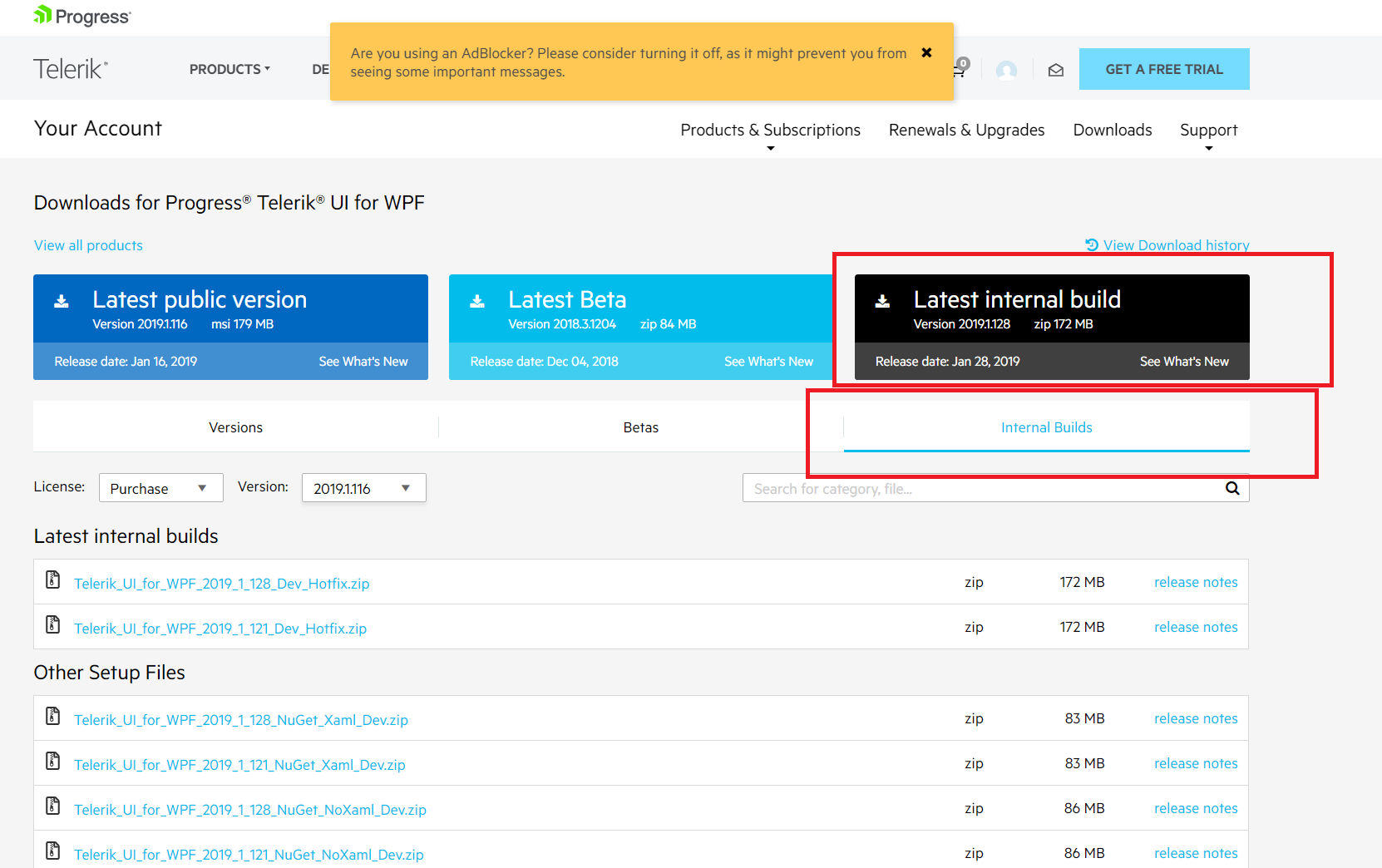The image size is (1382, 868).
Task: Open the License dropdown showing Purchase
Action: click(161, 488)
